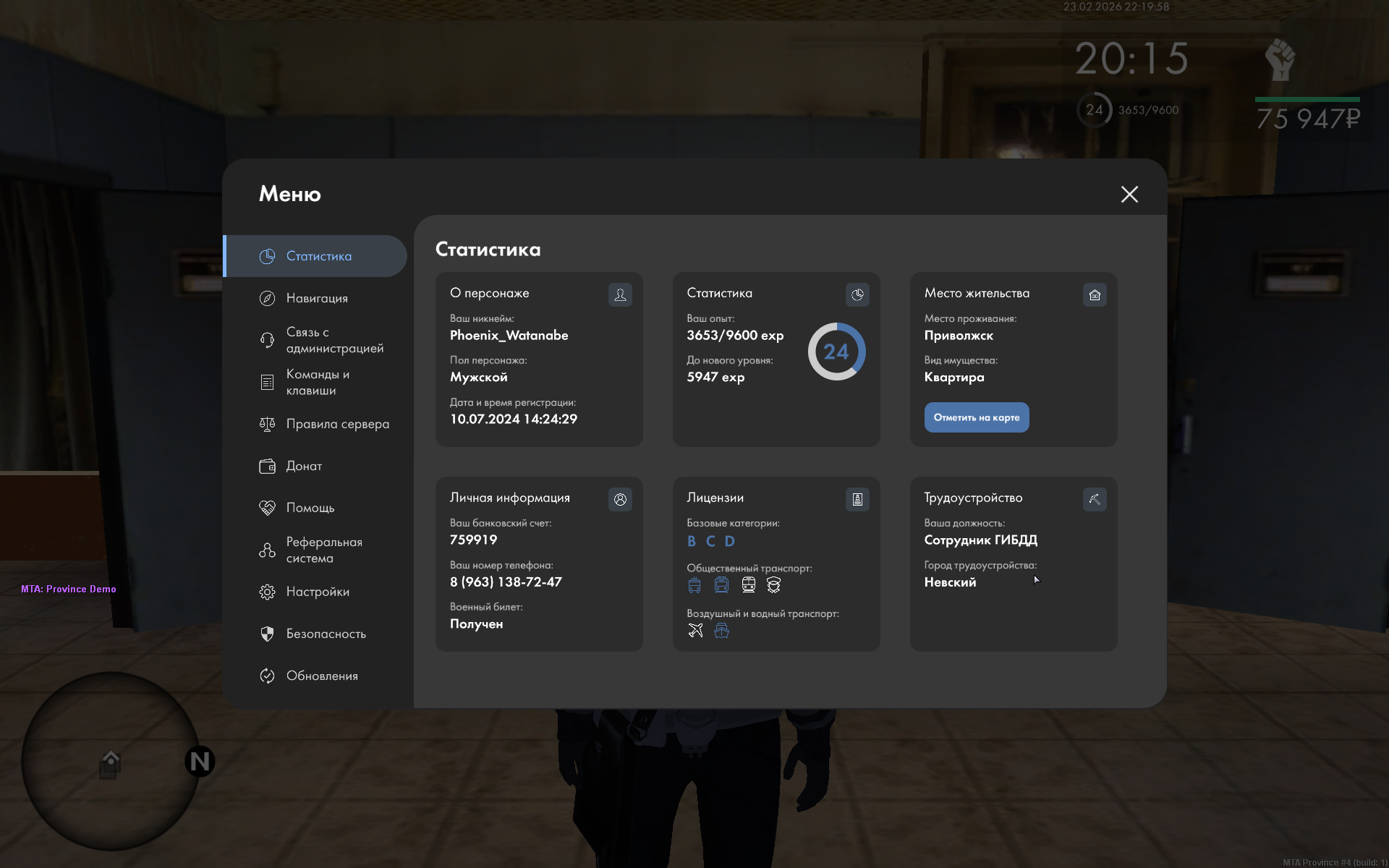Click the ship license icon
This screenshot has width=1389, height=868.
721,631
